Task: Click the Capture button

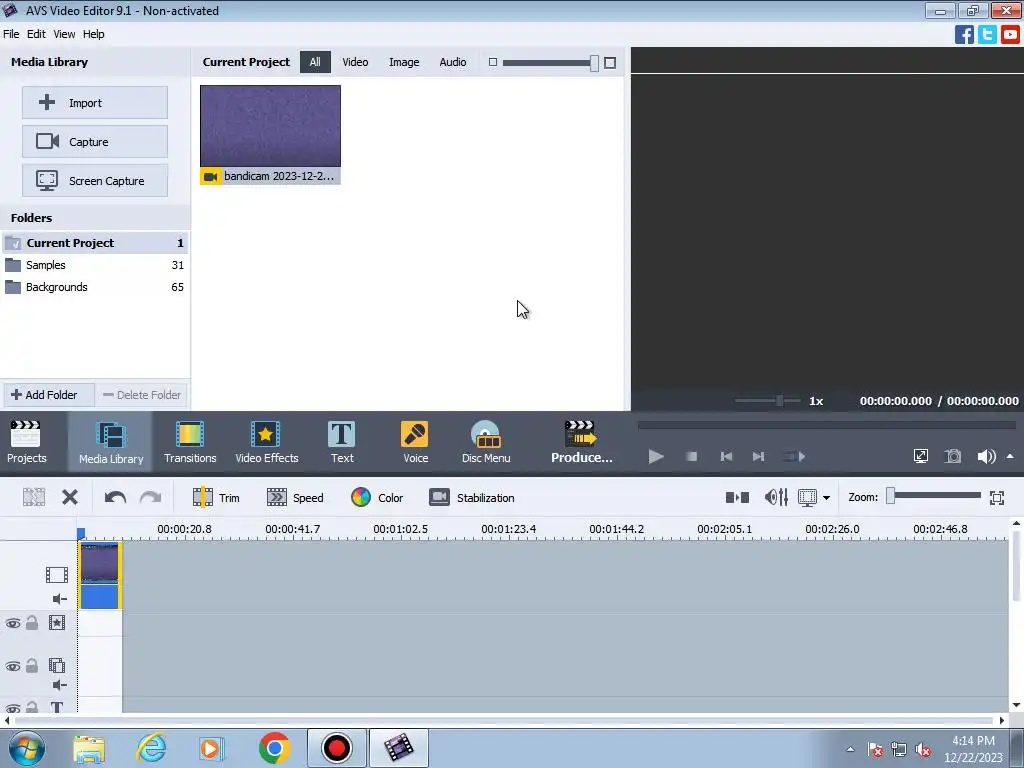Action: pos(95,142)
